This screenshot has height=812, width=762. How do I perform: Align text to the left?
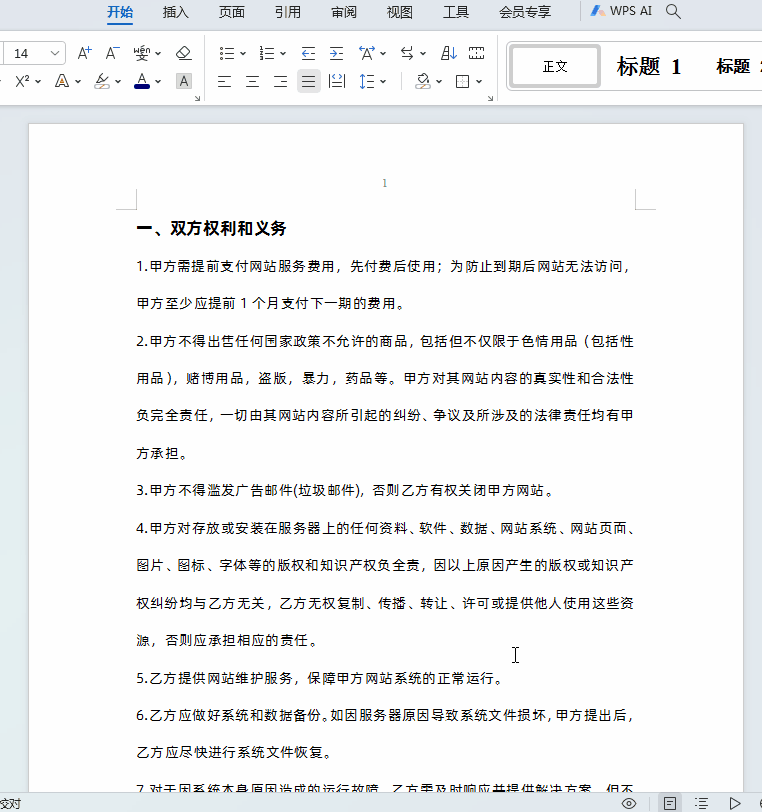[224, 81]
